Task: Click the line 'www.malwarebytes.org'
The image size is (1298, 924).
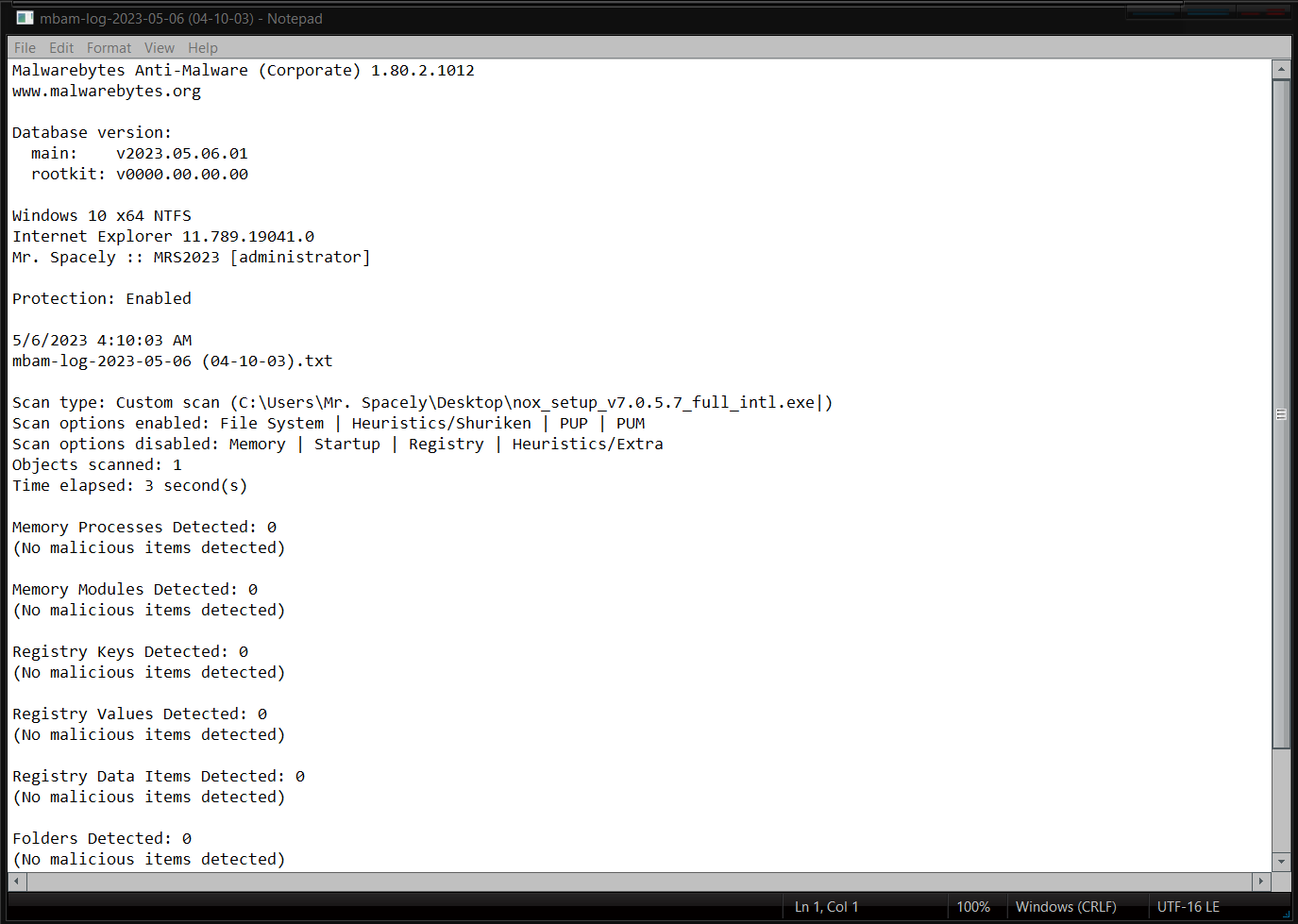Action: tap(107, 92)
